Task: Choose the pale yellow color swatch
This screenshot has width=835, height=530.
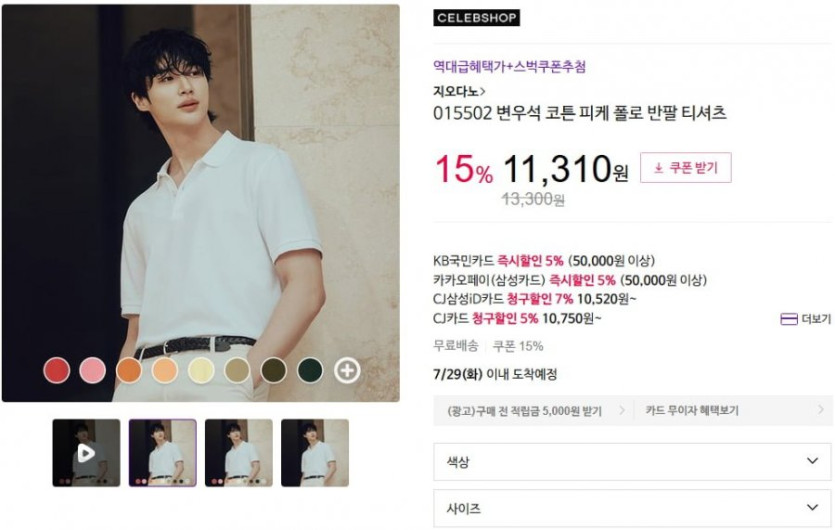Action: tap(201, 370)
